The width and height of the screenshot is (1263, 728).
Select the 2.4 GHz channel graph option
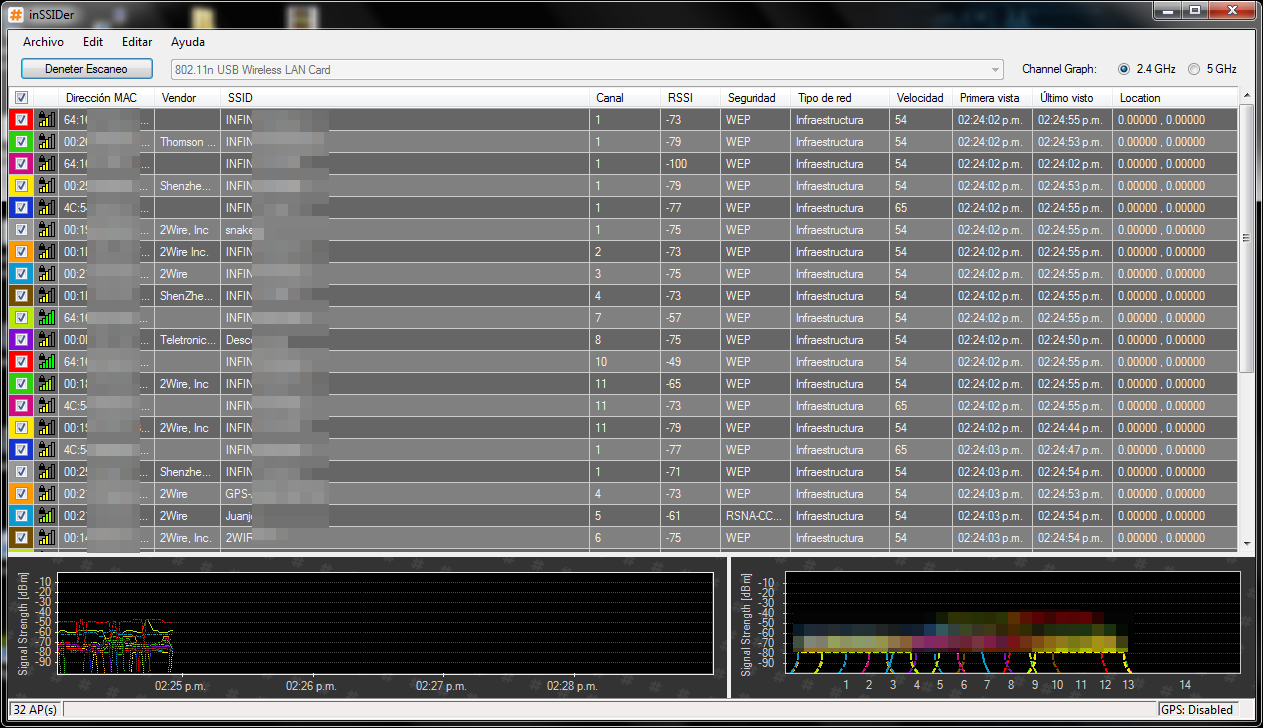coord(1124,69)
